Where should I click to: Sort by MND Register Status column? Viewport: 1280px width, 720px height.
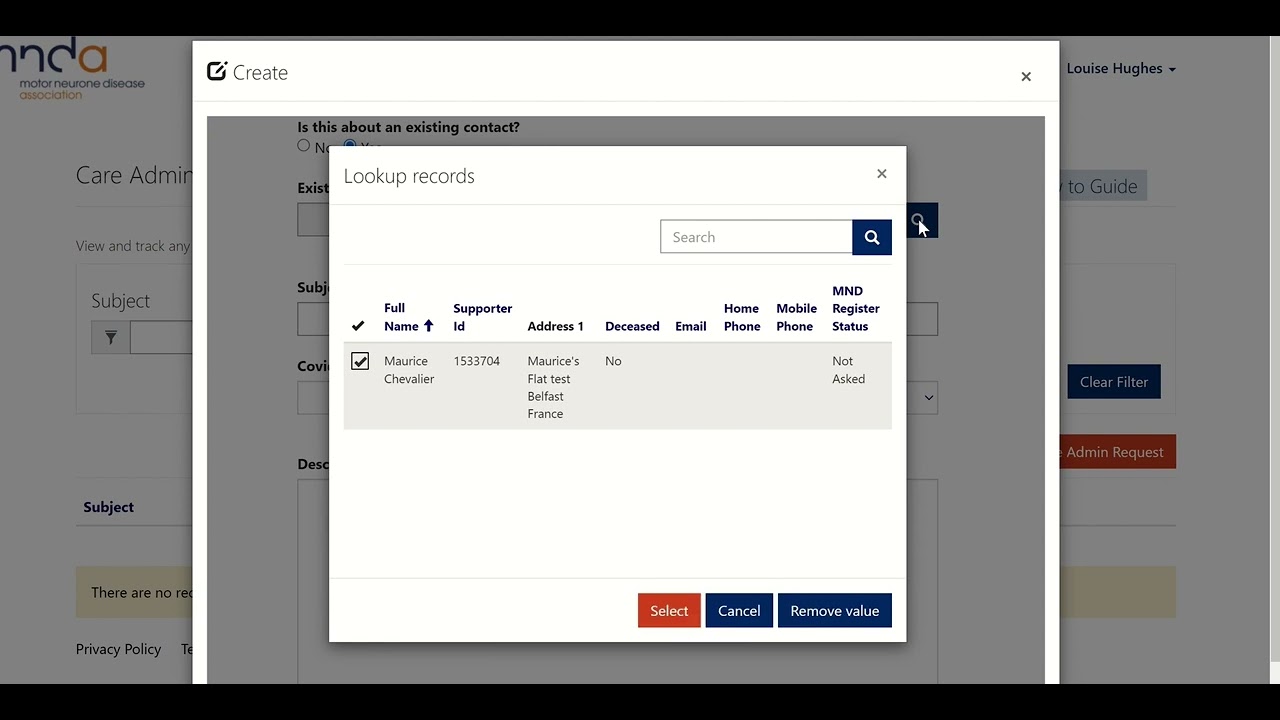[x=856, y=308]
